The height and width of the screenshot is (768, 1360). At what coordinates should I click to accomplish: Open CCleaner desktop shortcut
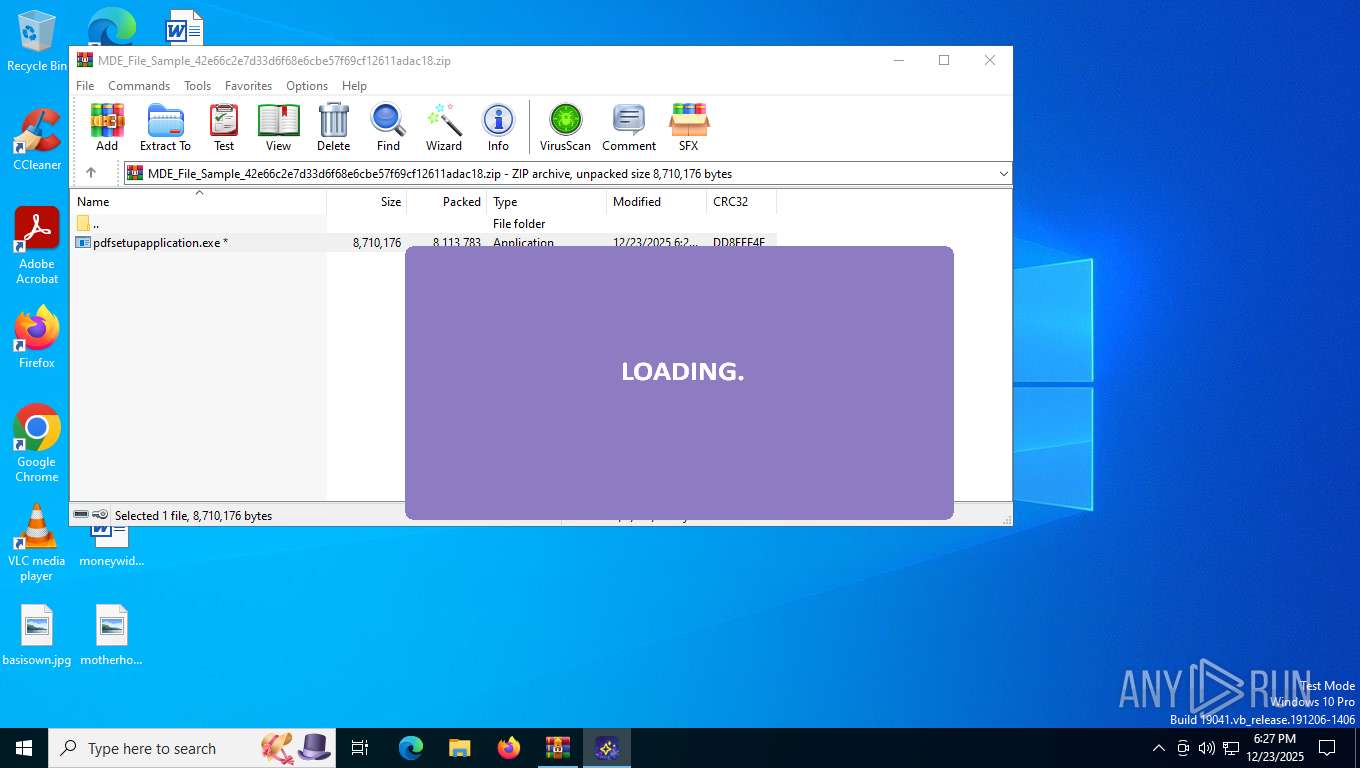pyautogui.click(x=37, y=140)
